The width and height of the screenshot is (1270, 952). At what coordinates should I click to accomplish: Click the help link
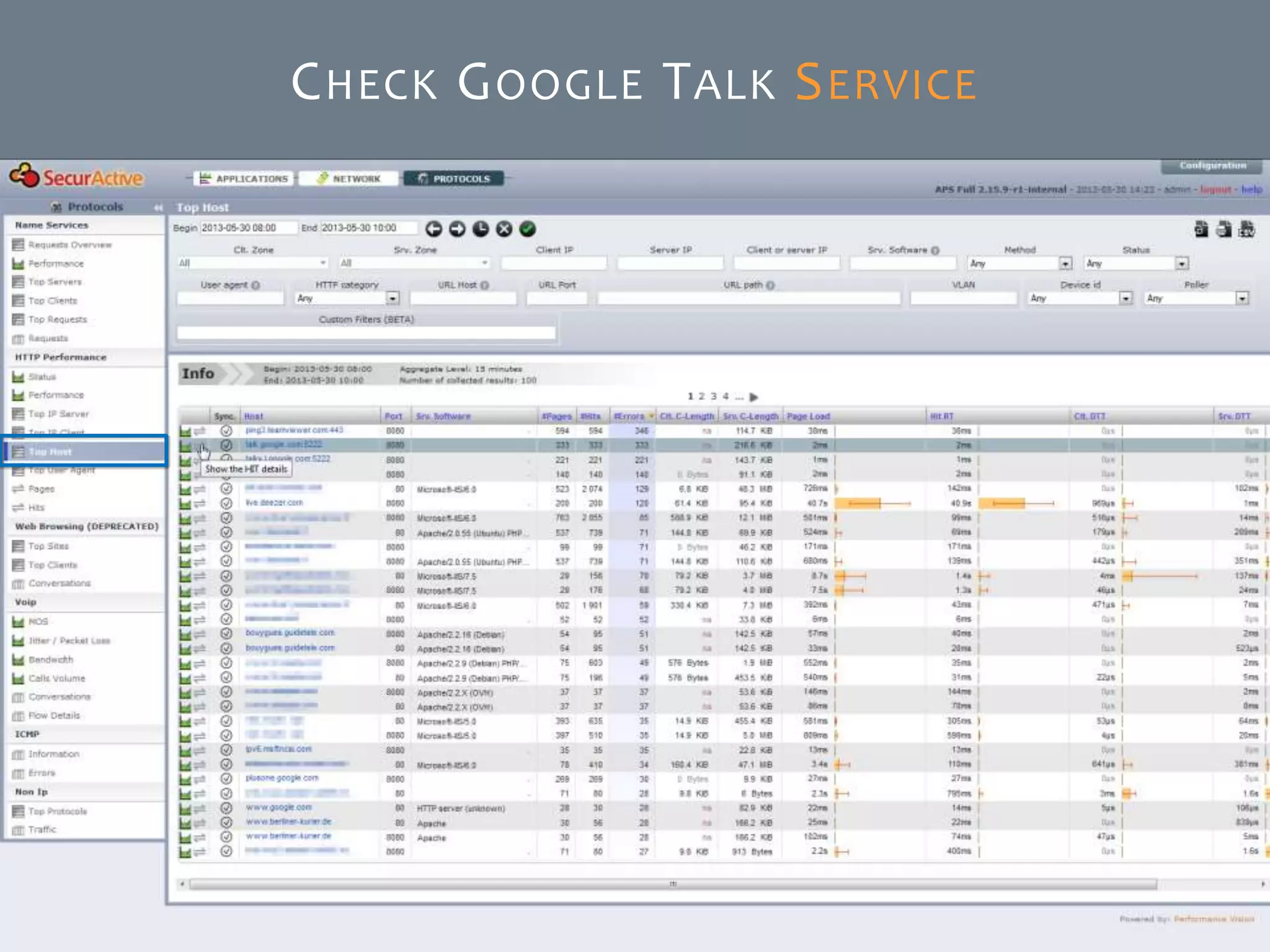tap(1251, 190)
